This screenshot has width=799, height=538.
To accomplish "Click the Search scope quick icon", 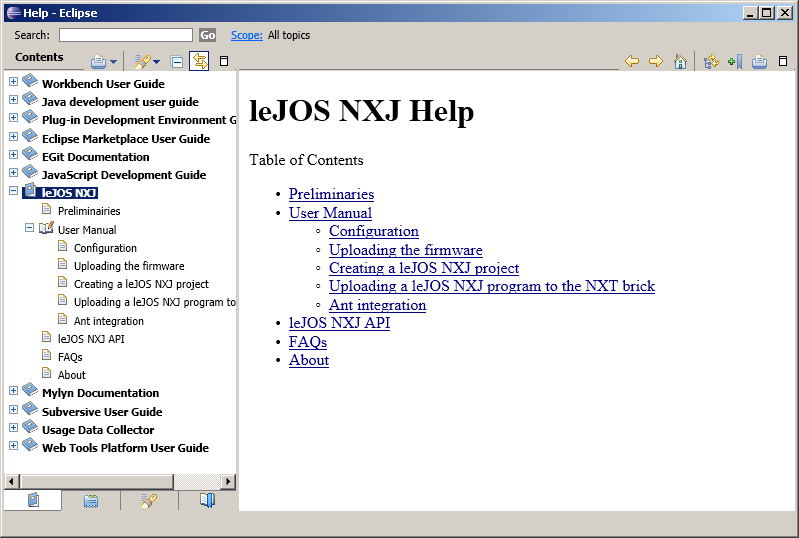I will 142,62.
